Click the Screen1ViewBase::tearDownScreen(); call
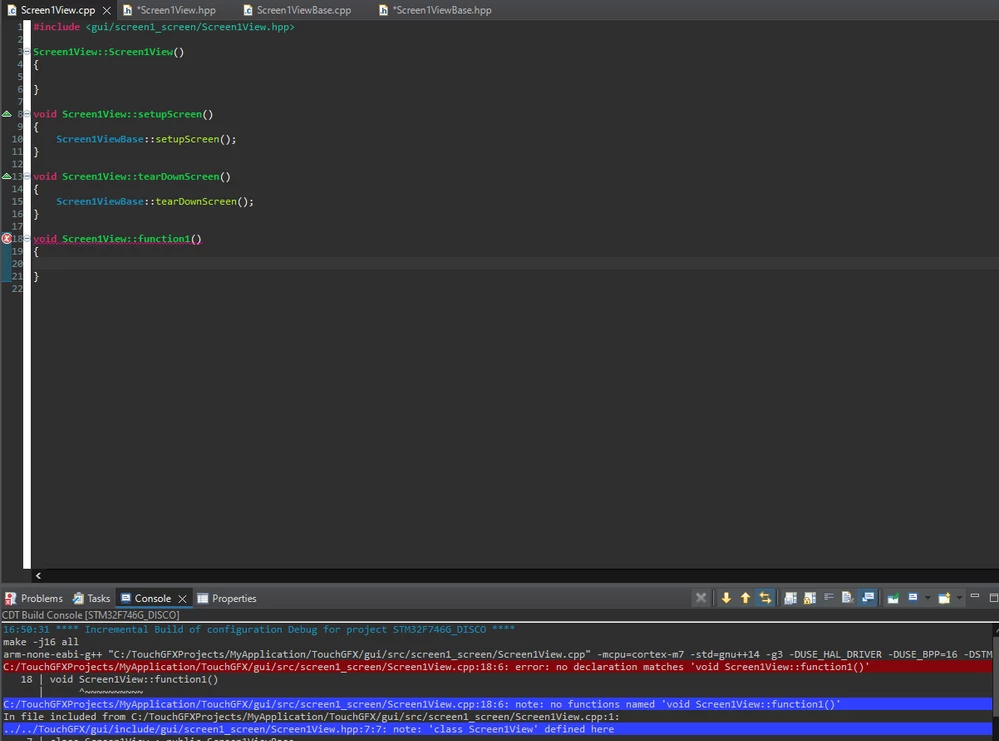 click(x=155, y=201)
